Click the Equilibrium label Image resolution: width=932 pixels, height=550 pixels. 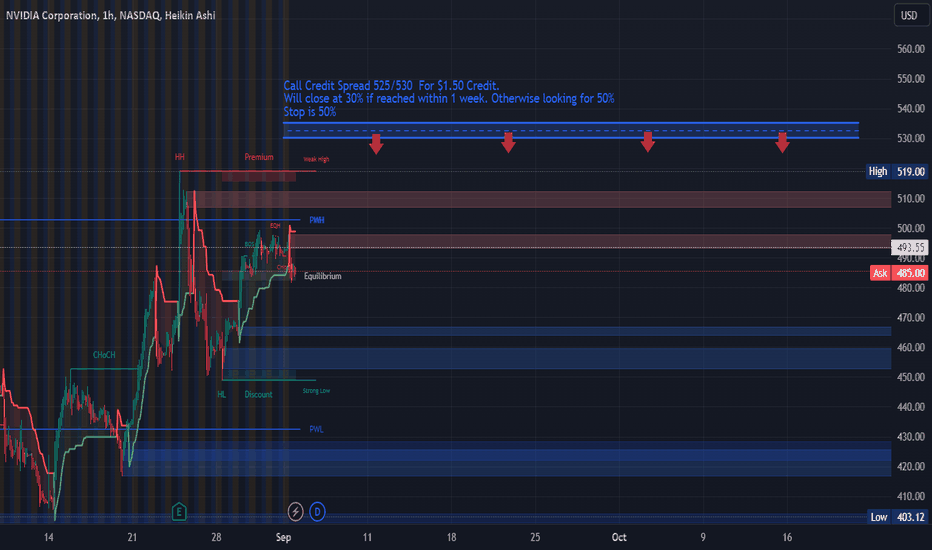323,276
